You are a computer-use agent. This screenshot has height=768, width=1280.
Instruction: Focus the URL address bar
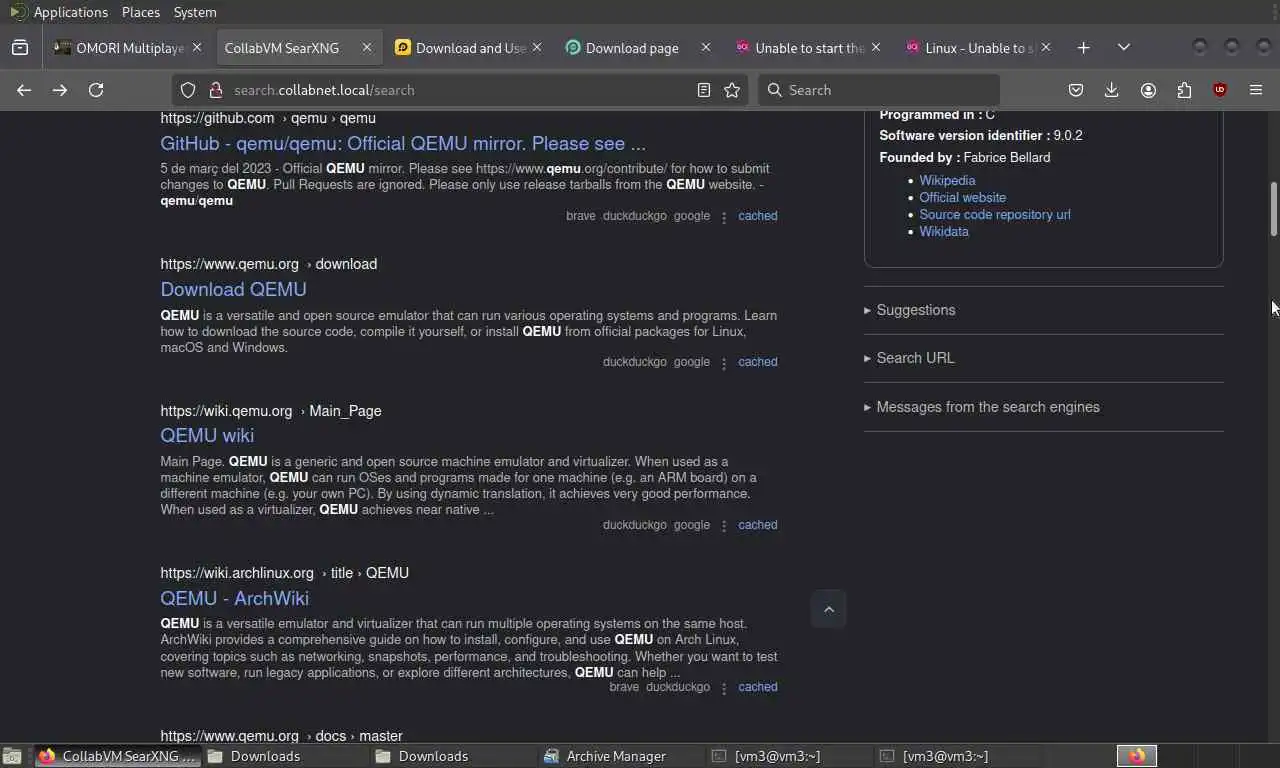coord(460,90)
